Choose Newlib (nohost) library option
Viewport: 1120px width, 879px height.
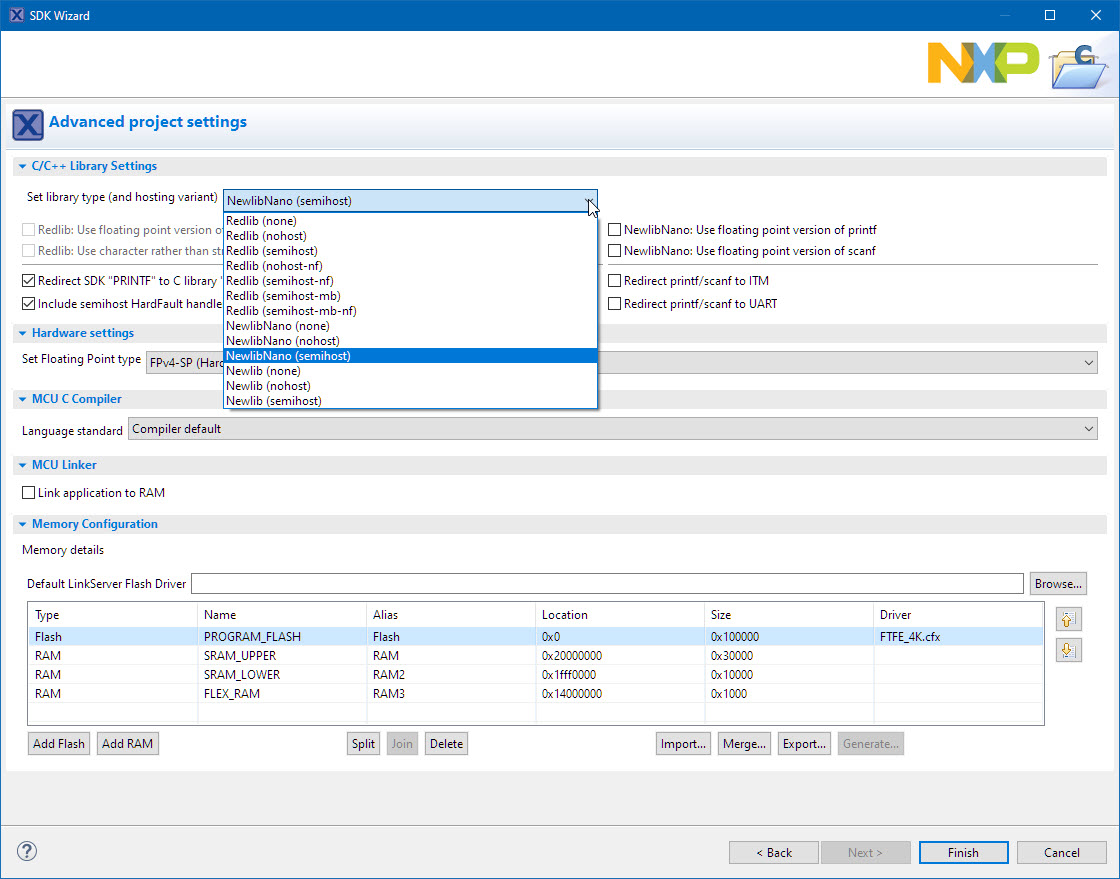point(268,386)
